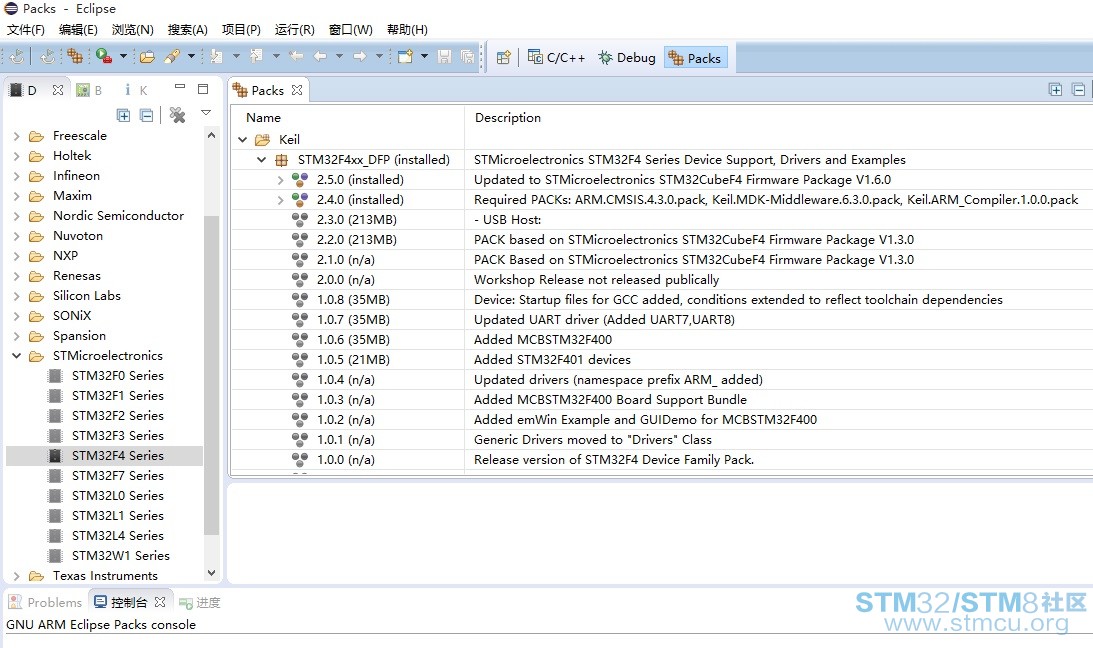The width and height of the screenshot is (1093, 648).
Task: Click the Previous Annotation toolbar icon
Action: 257,56
